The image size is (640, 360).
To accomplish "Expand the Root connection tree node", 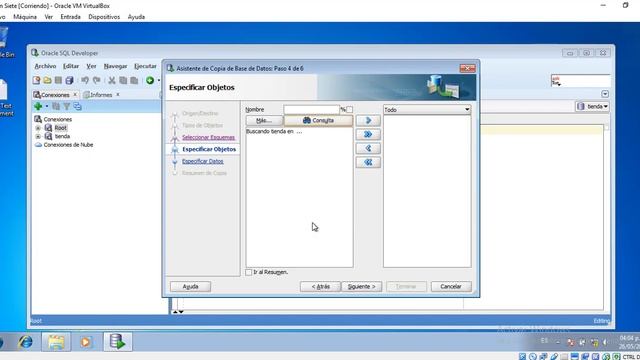I will tap(38, 128).
